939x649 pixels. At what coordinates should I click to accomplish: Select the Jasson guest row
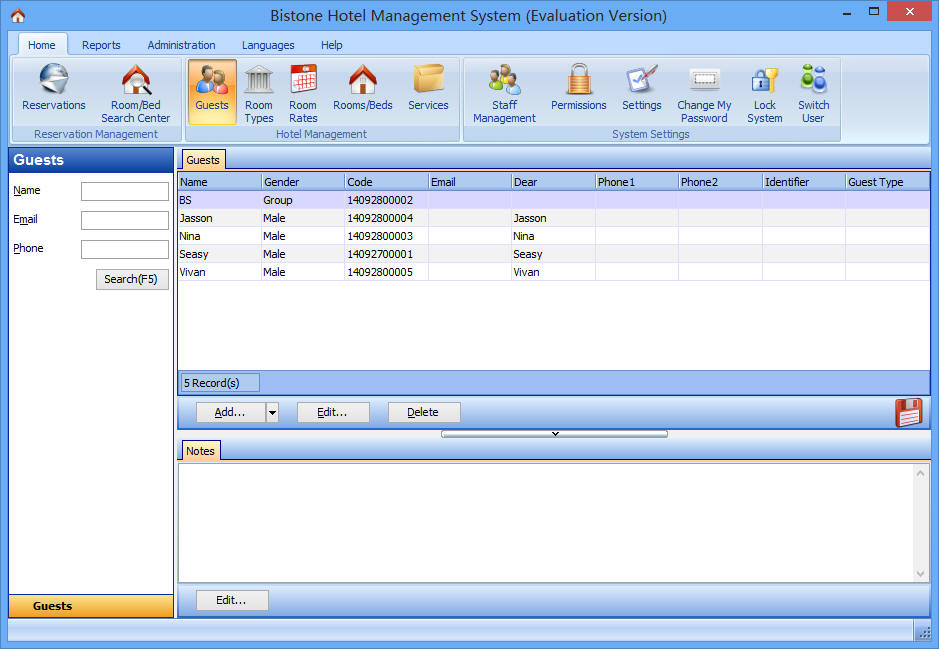pos(554,218)
